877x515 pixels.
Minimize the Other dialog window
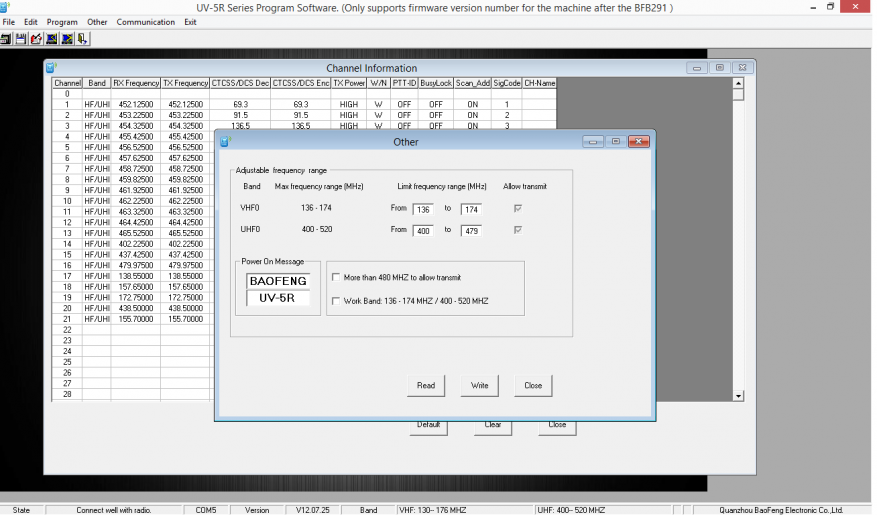pyautogui.click(x=592, y=141)
